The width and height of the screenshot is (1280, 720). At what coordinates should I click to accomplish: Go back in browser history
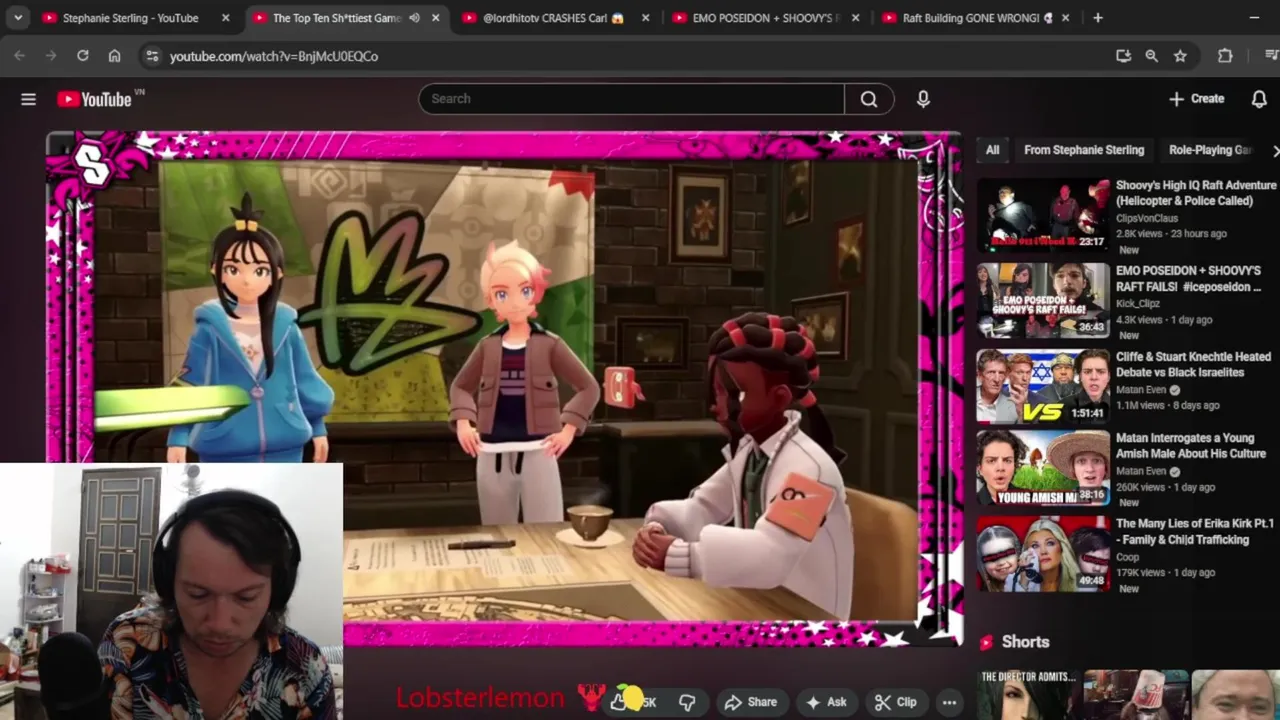[19, 56]
